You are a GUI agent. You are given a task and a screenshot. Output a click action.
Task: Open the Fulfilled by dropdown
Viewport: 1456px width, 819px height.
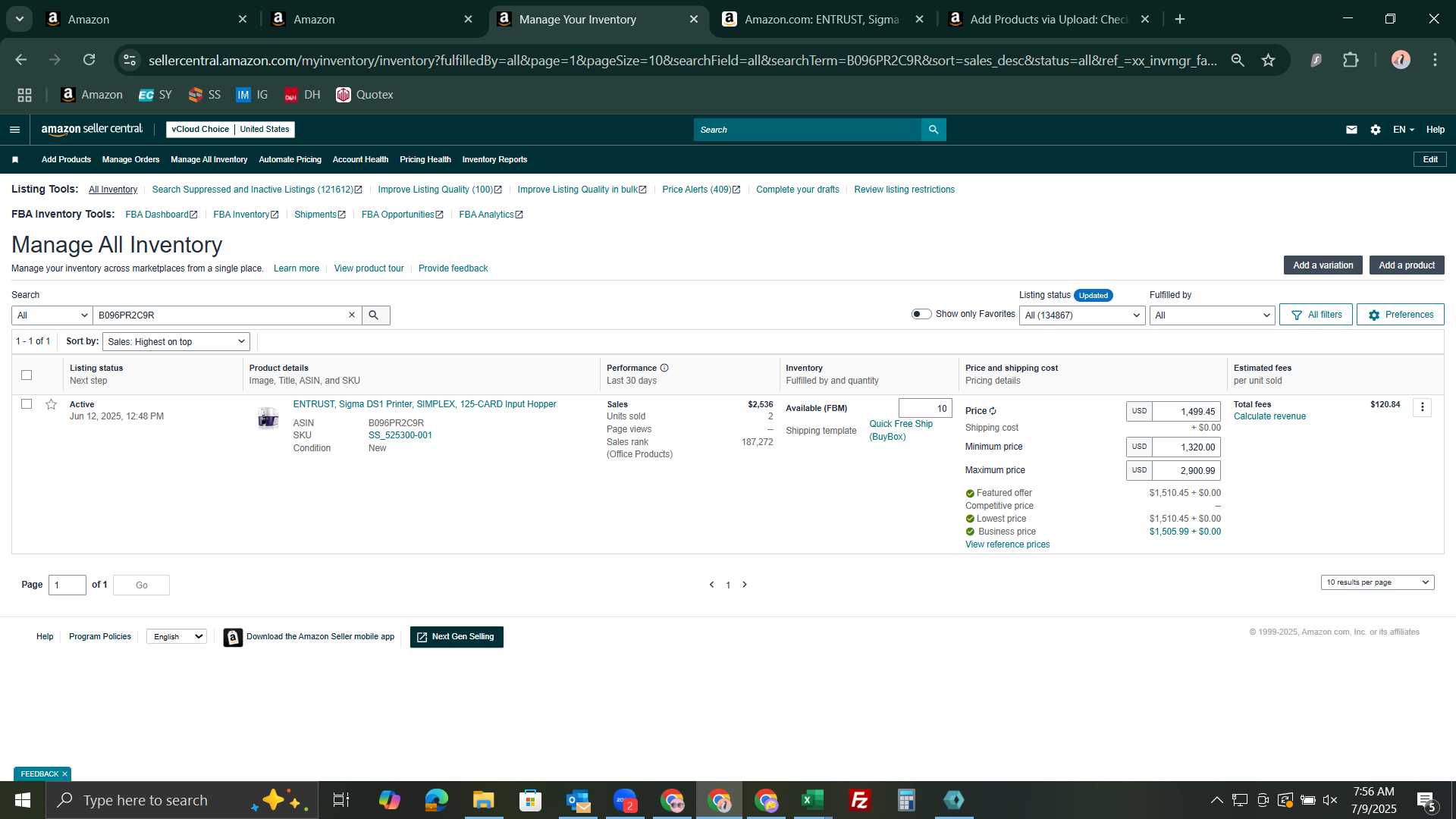click(1211, 315)
